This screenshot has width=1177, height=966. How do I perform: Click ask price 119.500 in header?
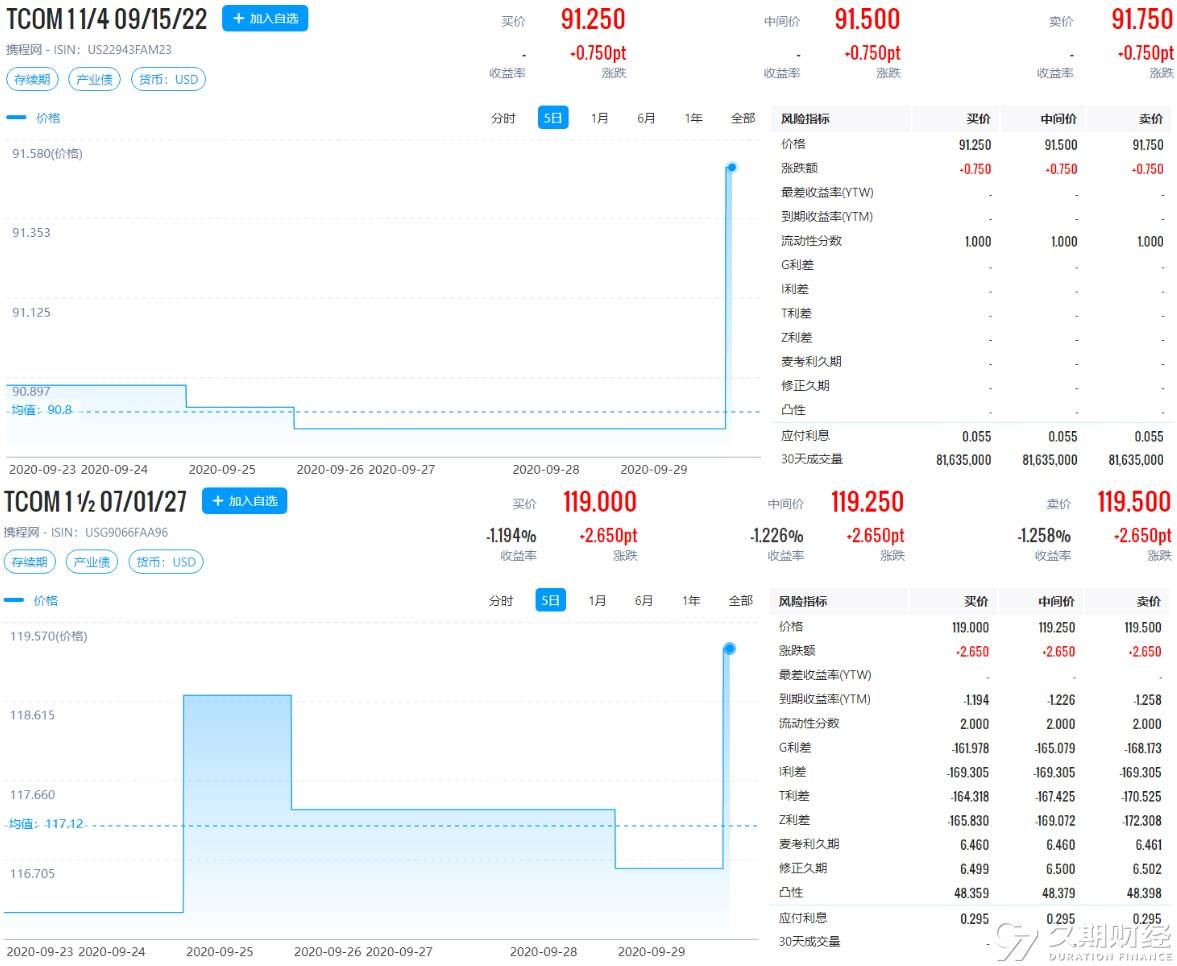tap(1134, 502)
